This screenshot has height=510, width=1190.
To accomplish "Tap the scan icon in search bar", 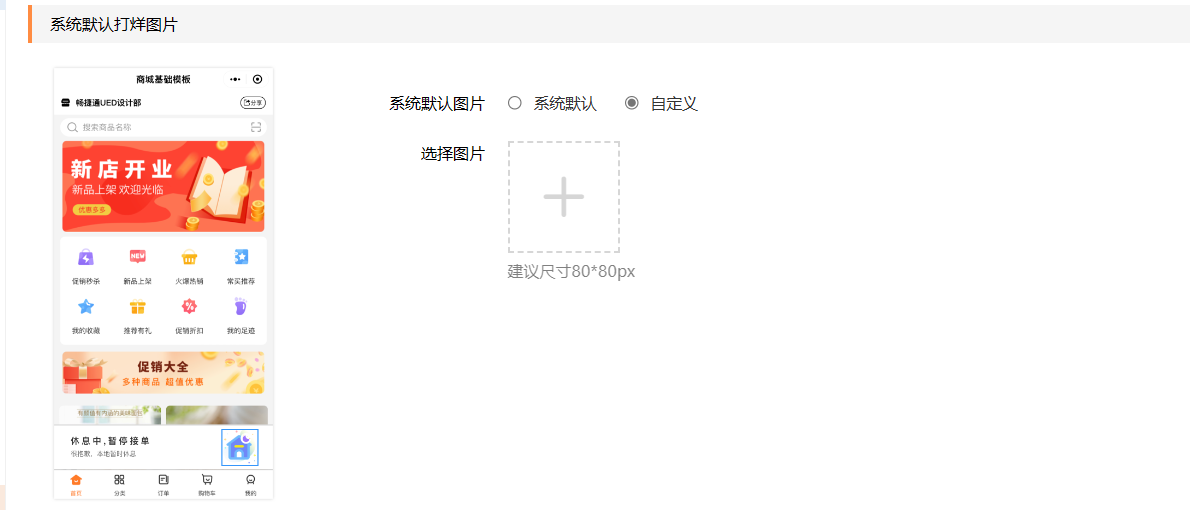I will pyautogui.click(x=256, y=128).
